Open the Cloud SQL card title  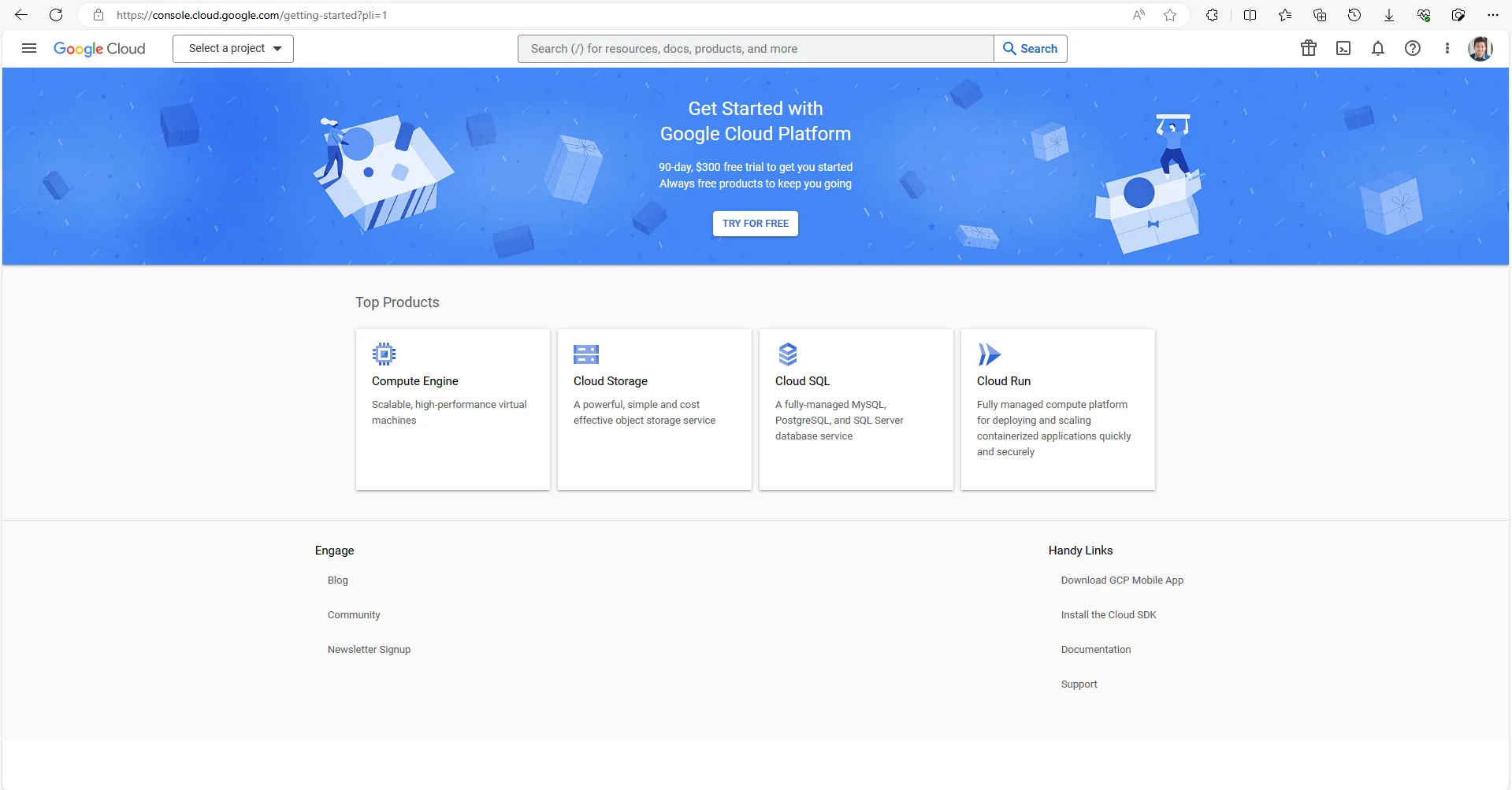(x=803, y=381)
